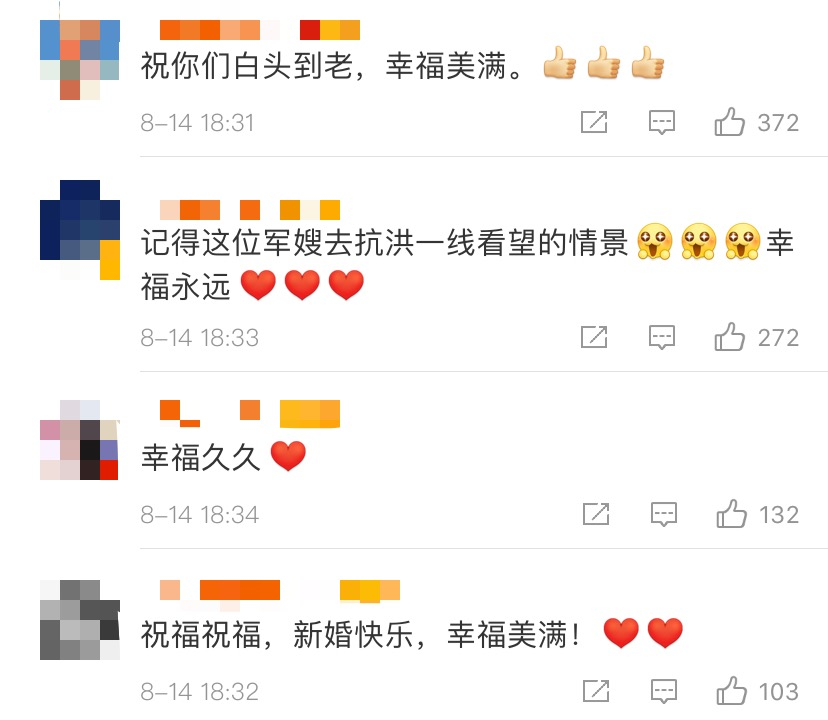Open avatar of the first commenter
The image size is (828, 720).
pos(80,60)
